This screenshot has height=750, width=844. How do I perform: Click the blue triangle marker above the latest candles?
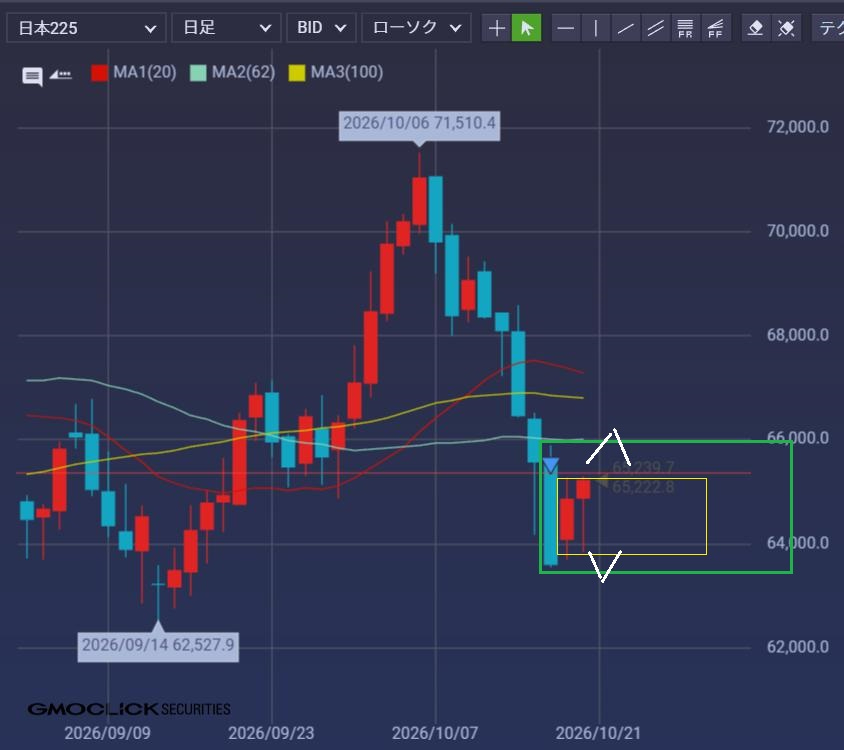tap(551, 465)
